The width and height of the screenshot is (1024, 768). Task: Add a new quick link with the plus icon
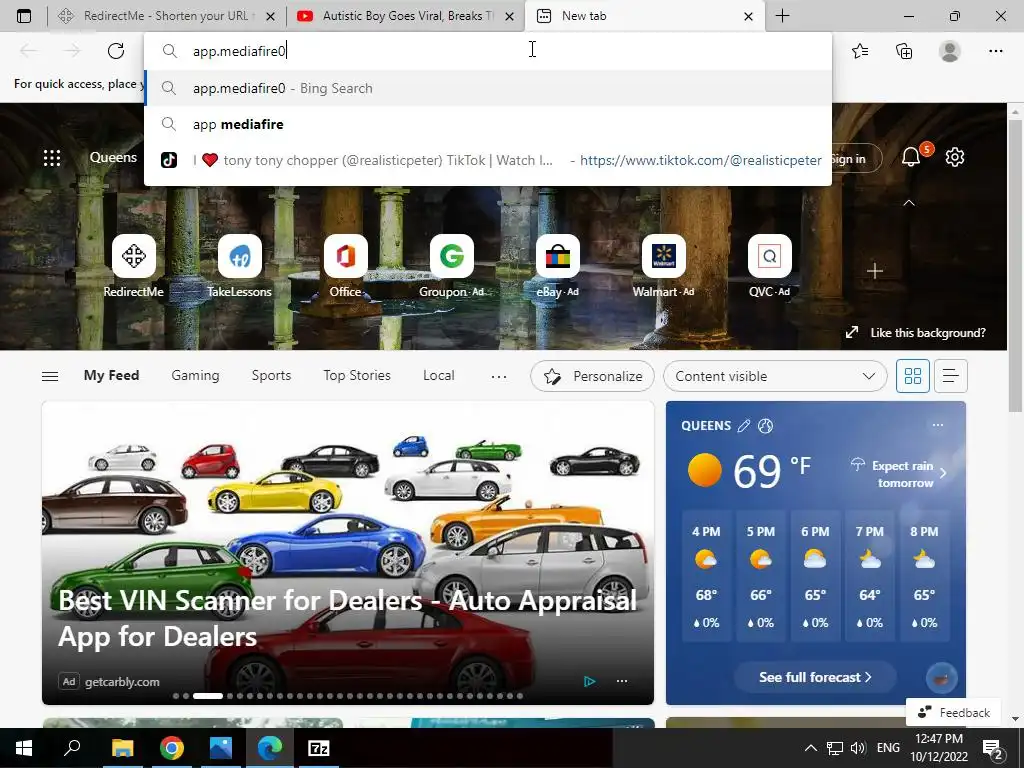875,270
